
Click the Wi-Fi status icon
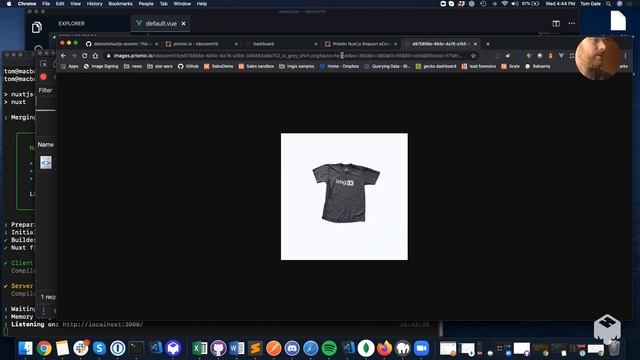(504, 4)
